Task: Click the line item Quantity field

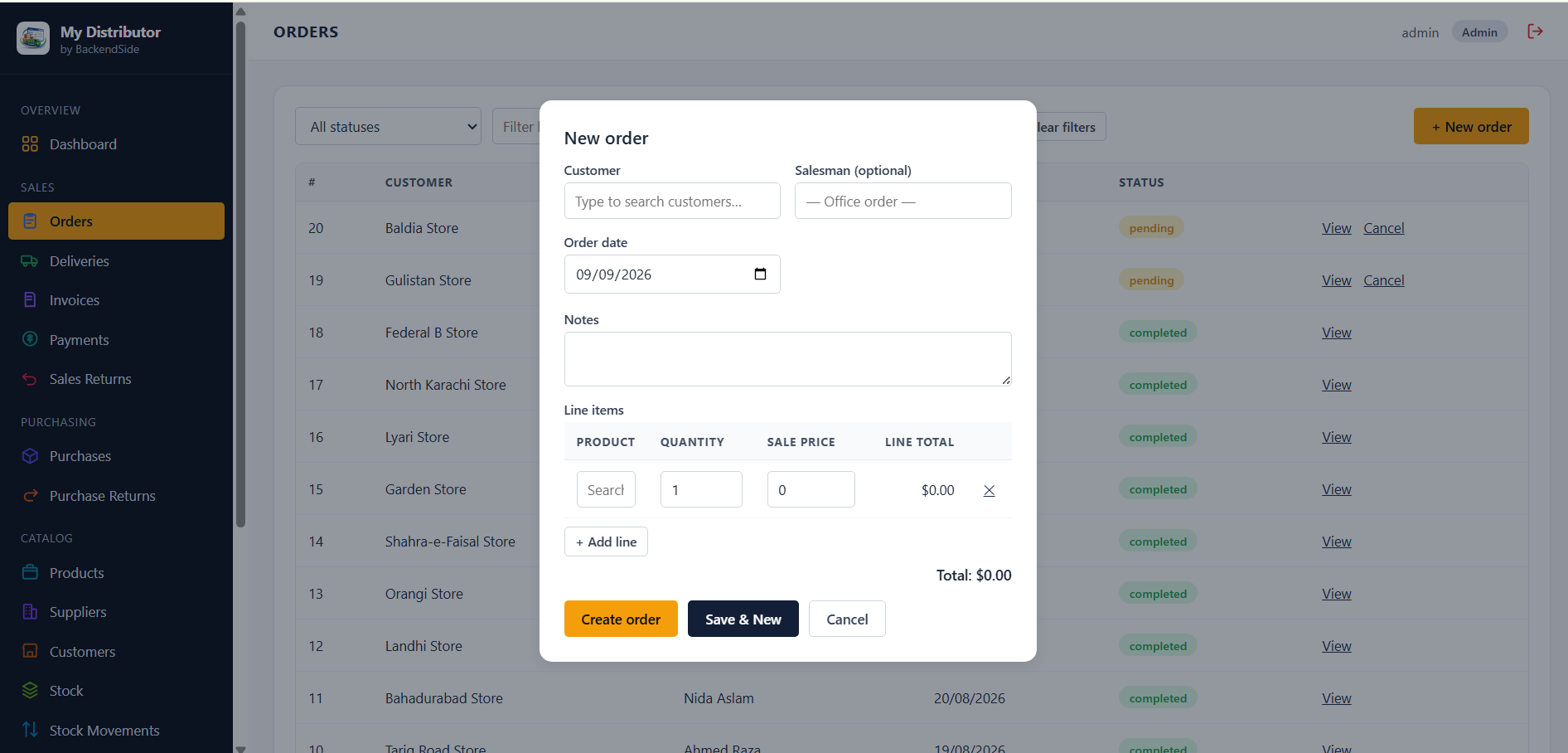Action: click(x=701, y=489)
